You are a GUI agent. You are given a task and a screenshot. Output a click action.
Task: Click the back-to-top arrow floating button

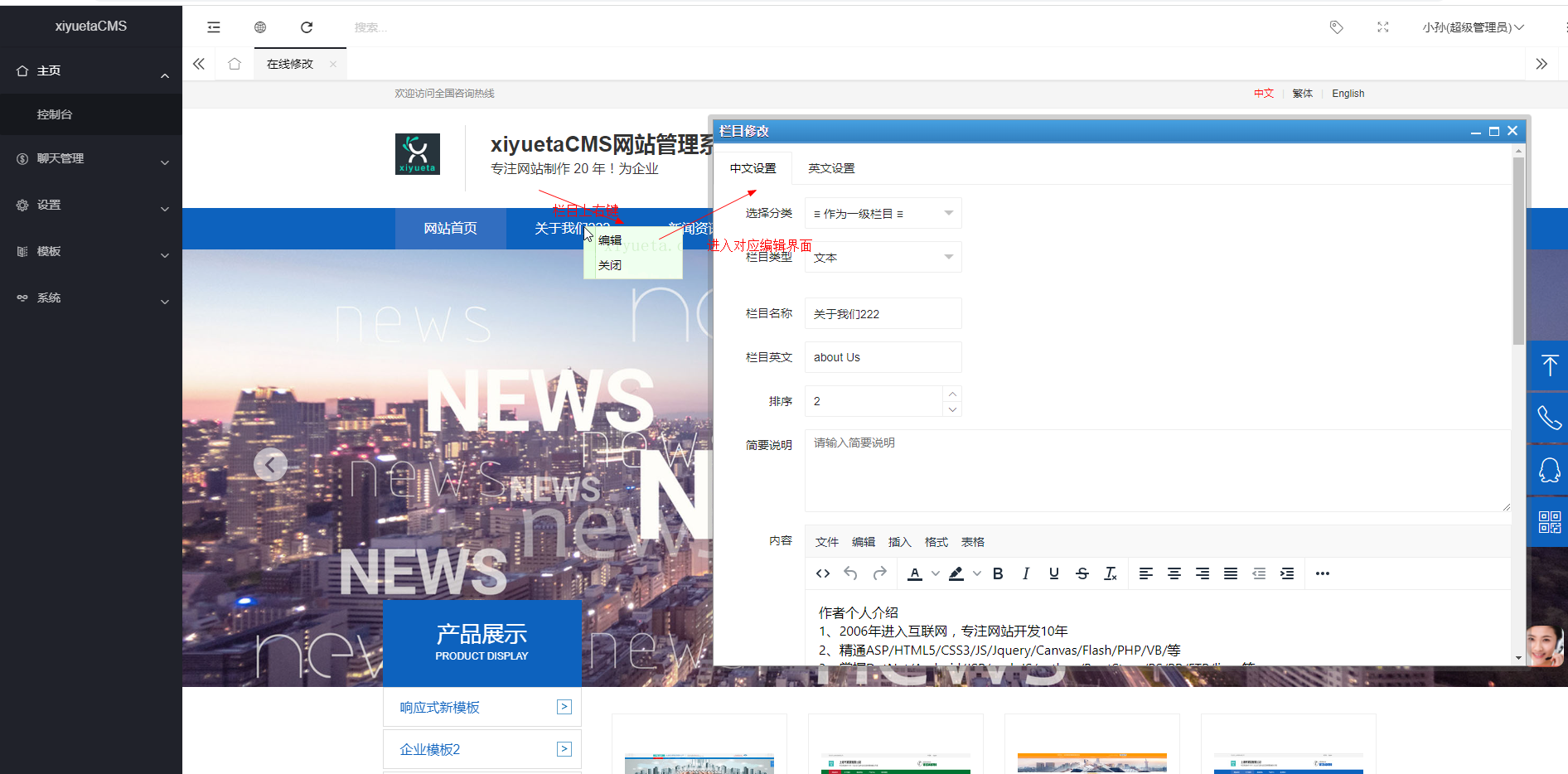pyautogui.click(x=1548, y=365)
